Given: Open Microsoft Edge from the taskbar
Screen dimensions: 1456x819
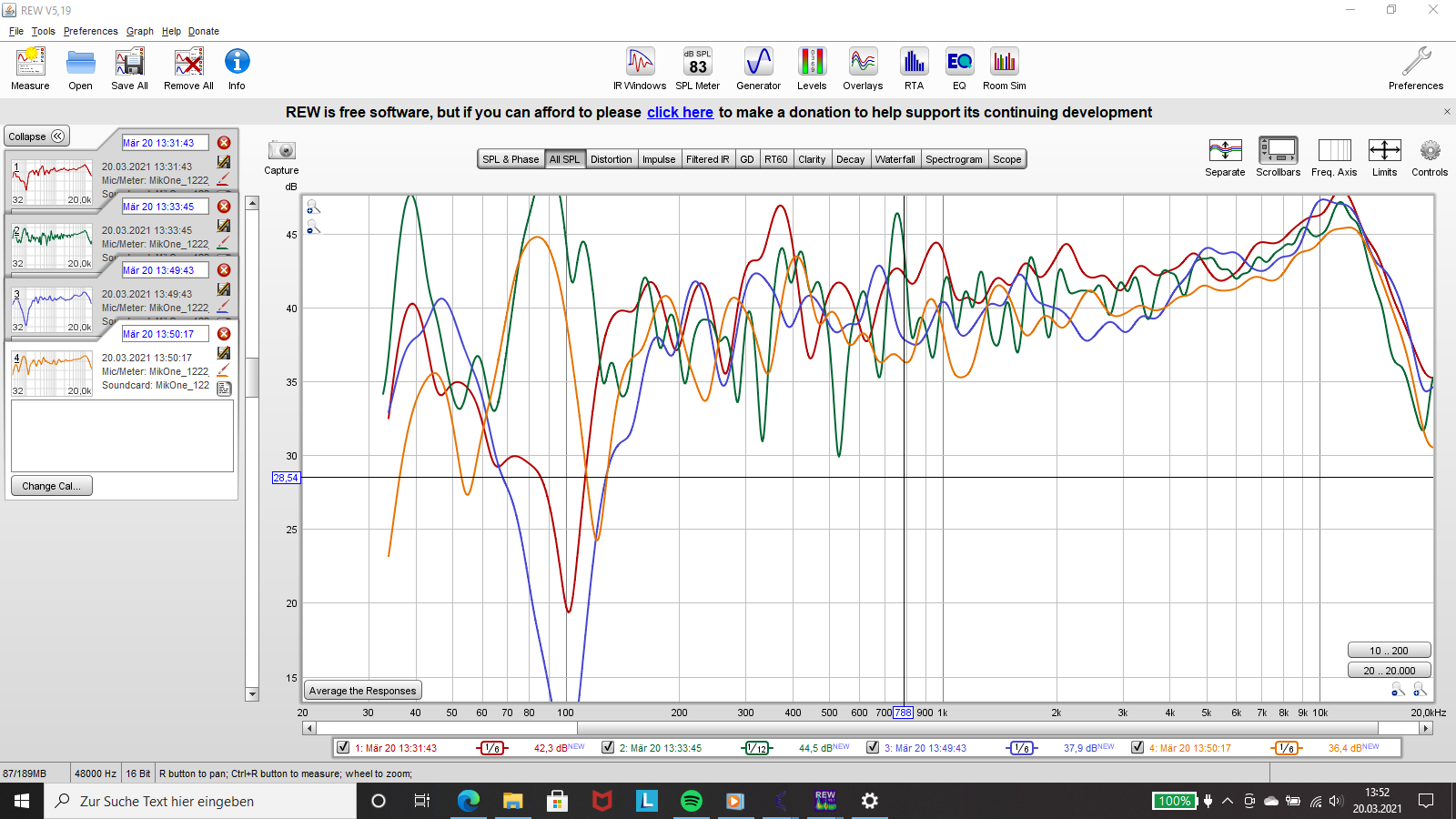Looking at the screenshot, I should pyautogui.click(x=468, y=801).
